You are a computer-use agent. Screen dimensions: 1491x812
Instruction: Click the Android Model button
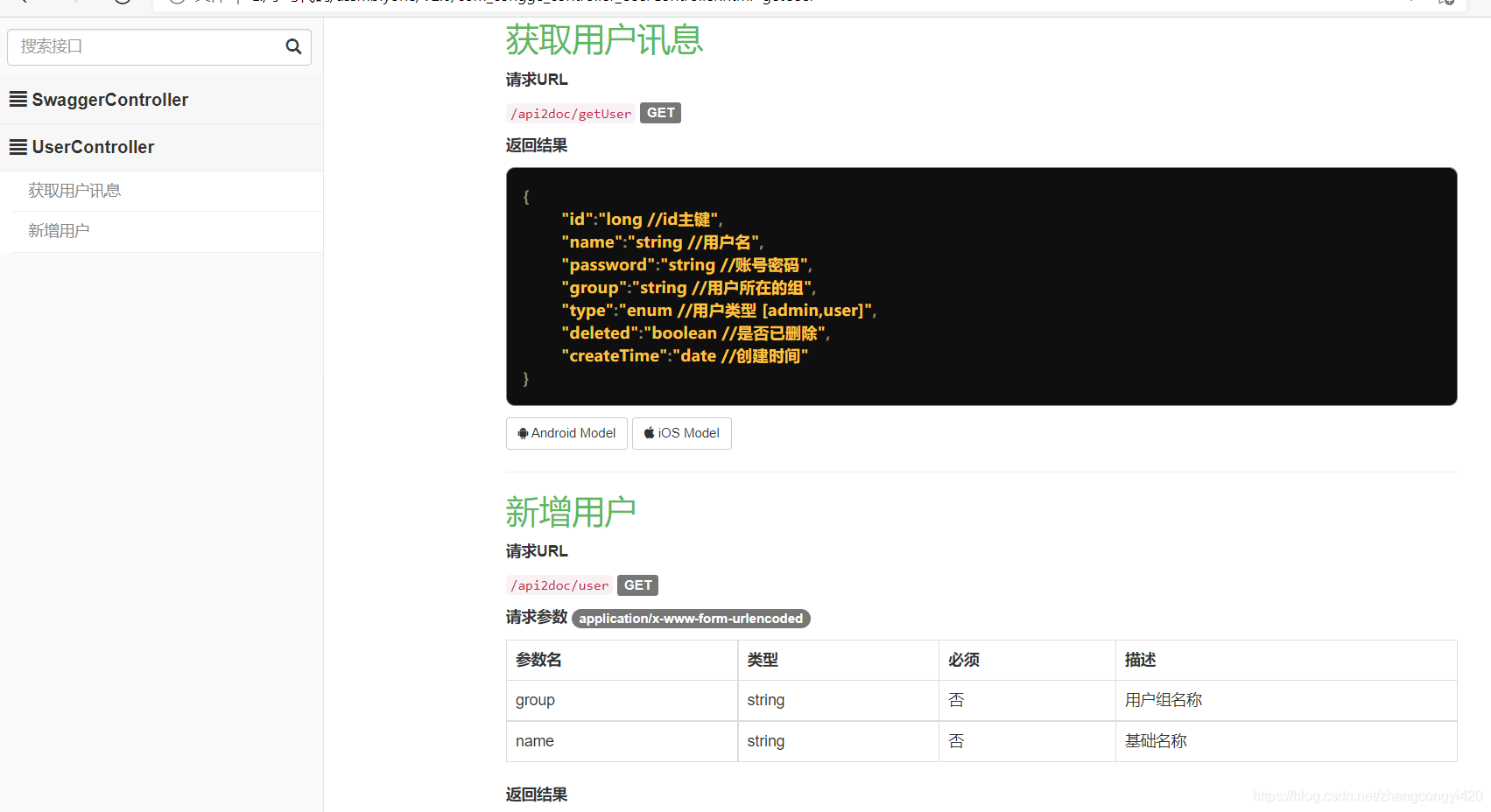click(566, 433)
